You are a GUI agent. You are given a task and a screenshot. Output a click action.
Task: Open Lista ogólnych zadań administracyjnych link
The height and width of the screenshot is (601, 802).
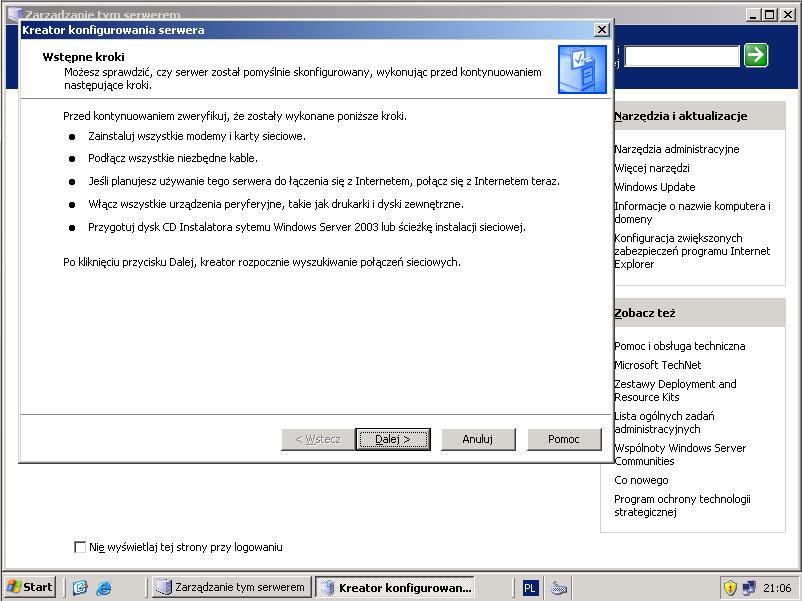click(x=664, y=422)
